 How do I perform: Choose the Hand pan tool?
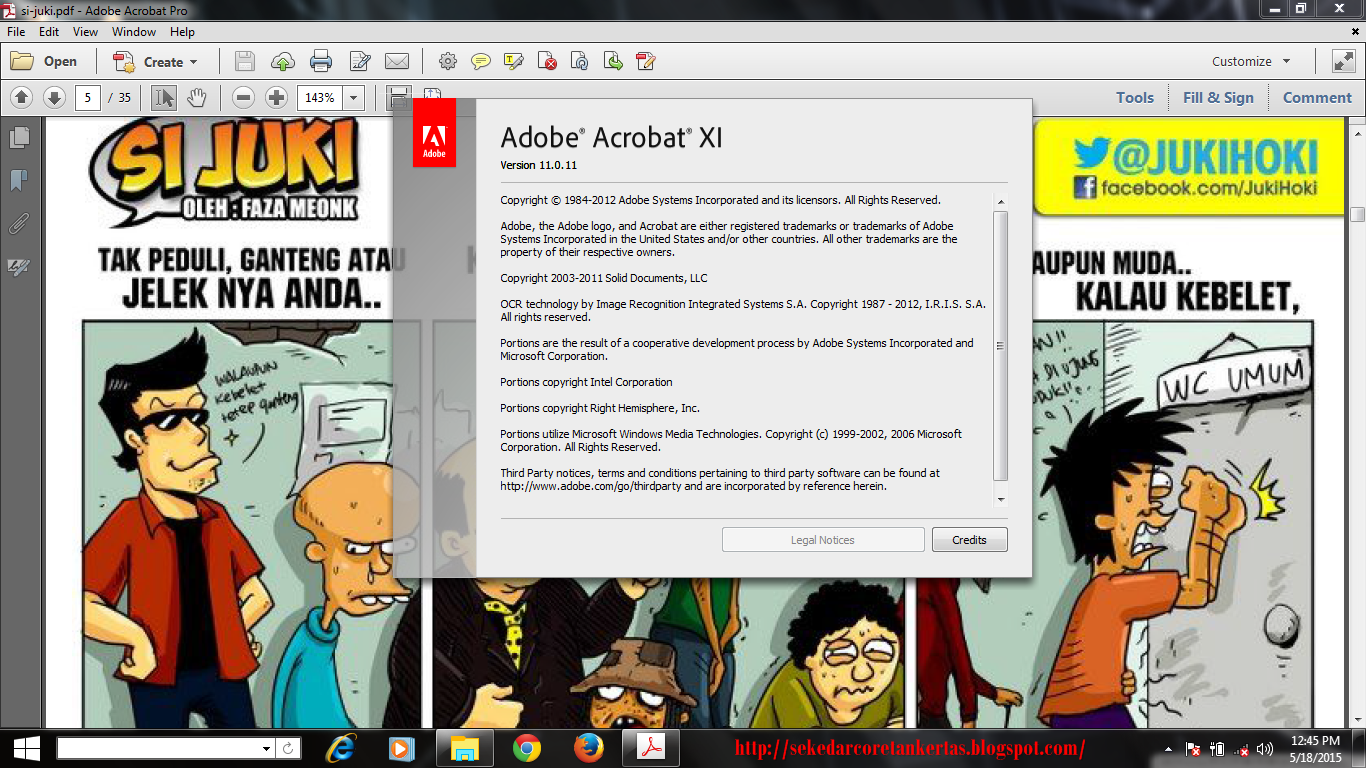pyautogui.click(x=197, y=97)
